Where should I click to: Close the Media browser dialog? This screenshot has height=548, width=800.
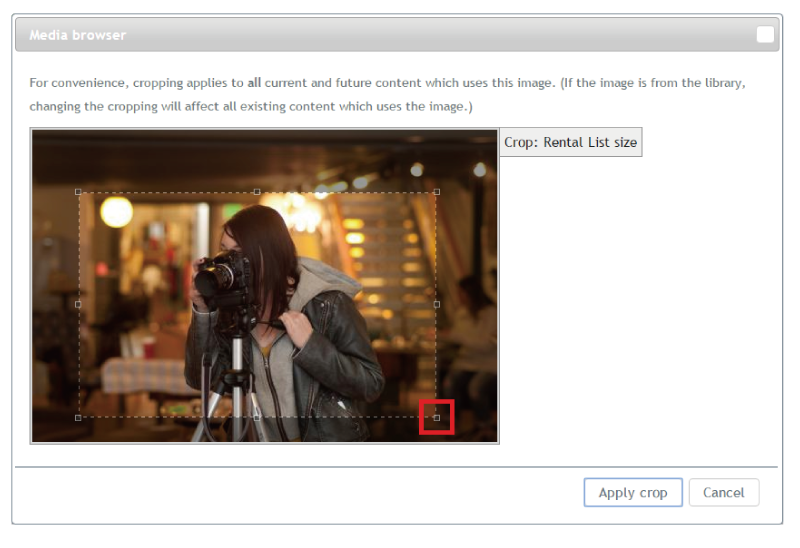(x=765, y=35)
